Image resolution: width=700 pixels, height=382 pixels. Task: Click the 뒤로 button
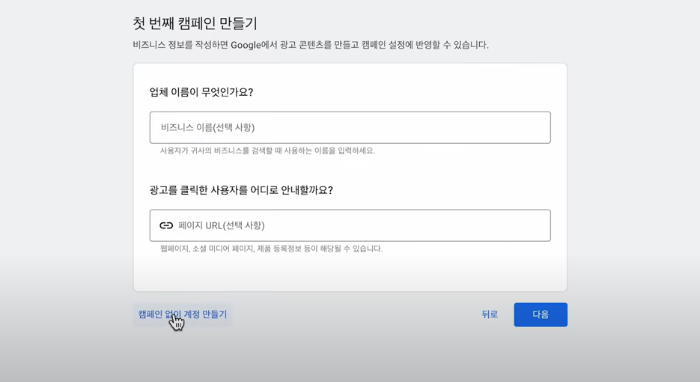click(x=489, y=315)
